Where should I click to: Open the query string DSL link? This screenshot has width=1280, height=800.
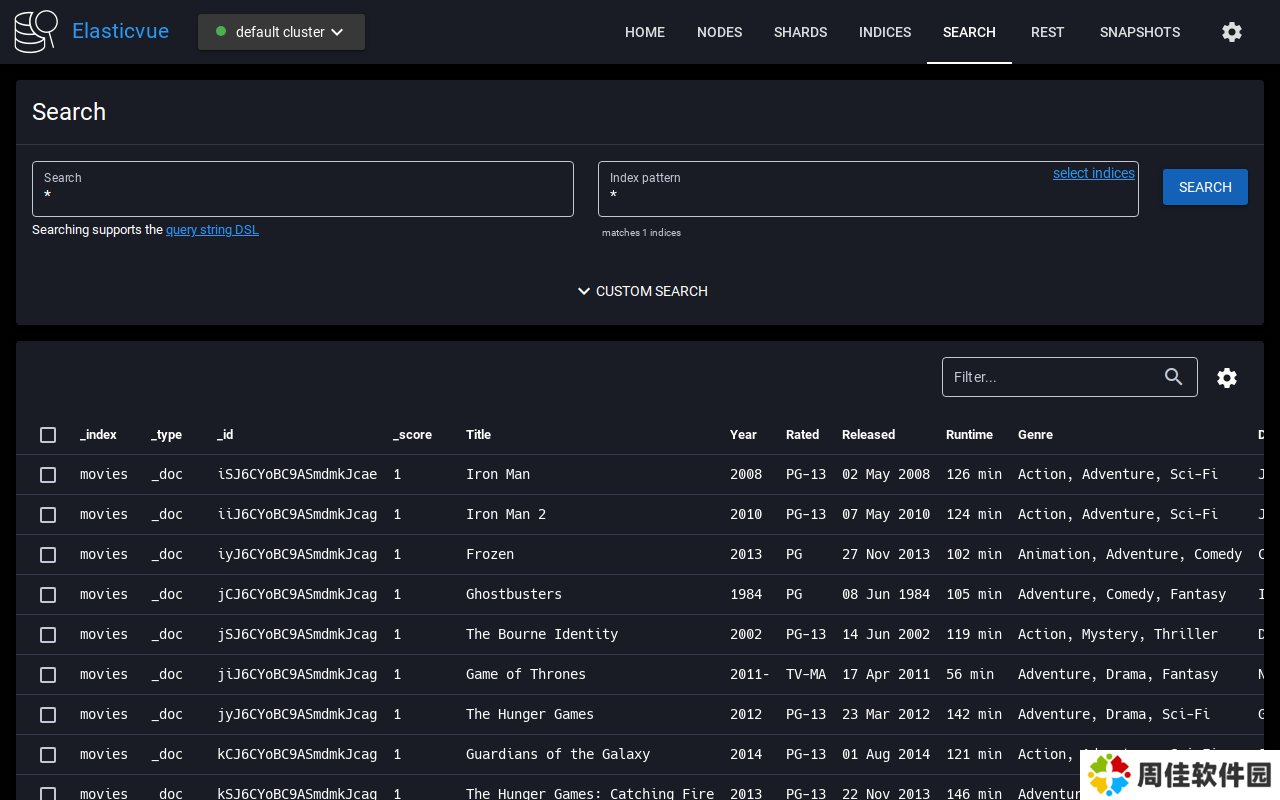click(212, 230)
